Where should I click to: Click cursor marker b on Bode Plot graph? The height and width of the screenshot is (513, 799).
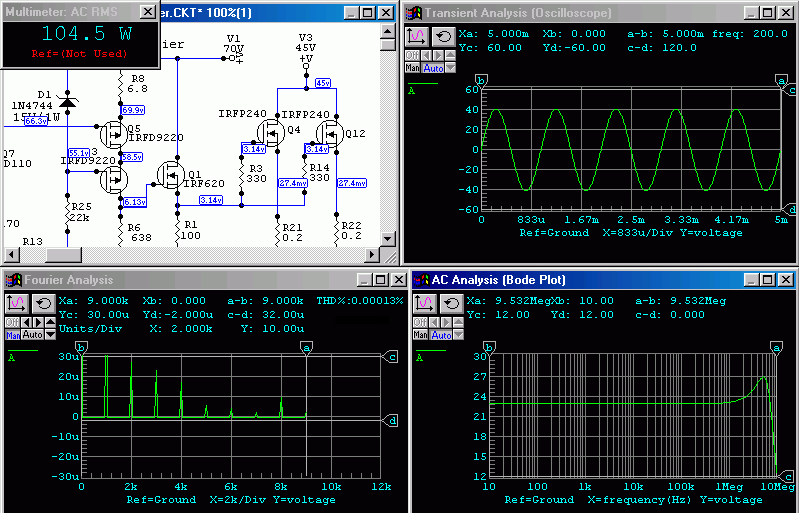(x=489, y=348)
